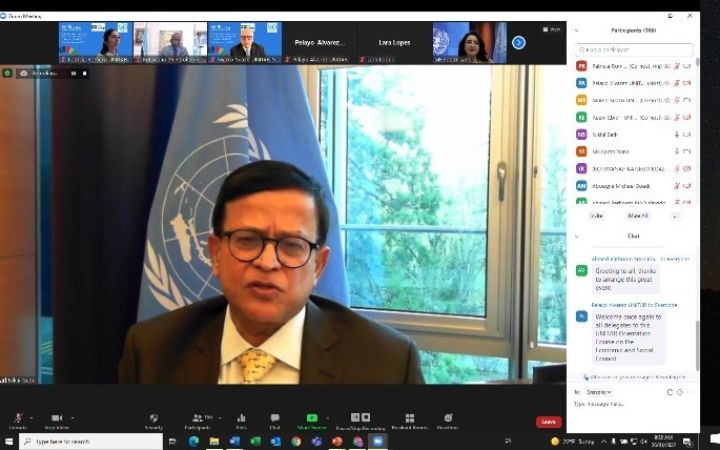Click the Participants icon in meeting toolbar
The width and height of the screenshot is (720, 450).
[197, 417]
